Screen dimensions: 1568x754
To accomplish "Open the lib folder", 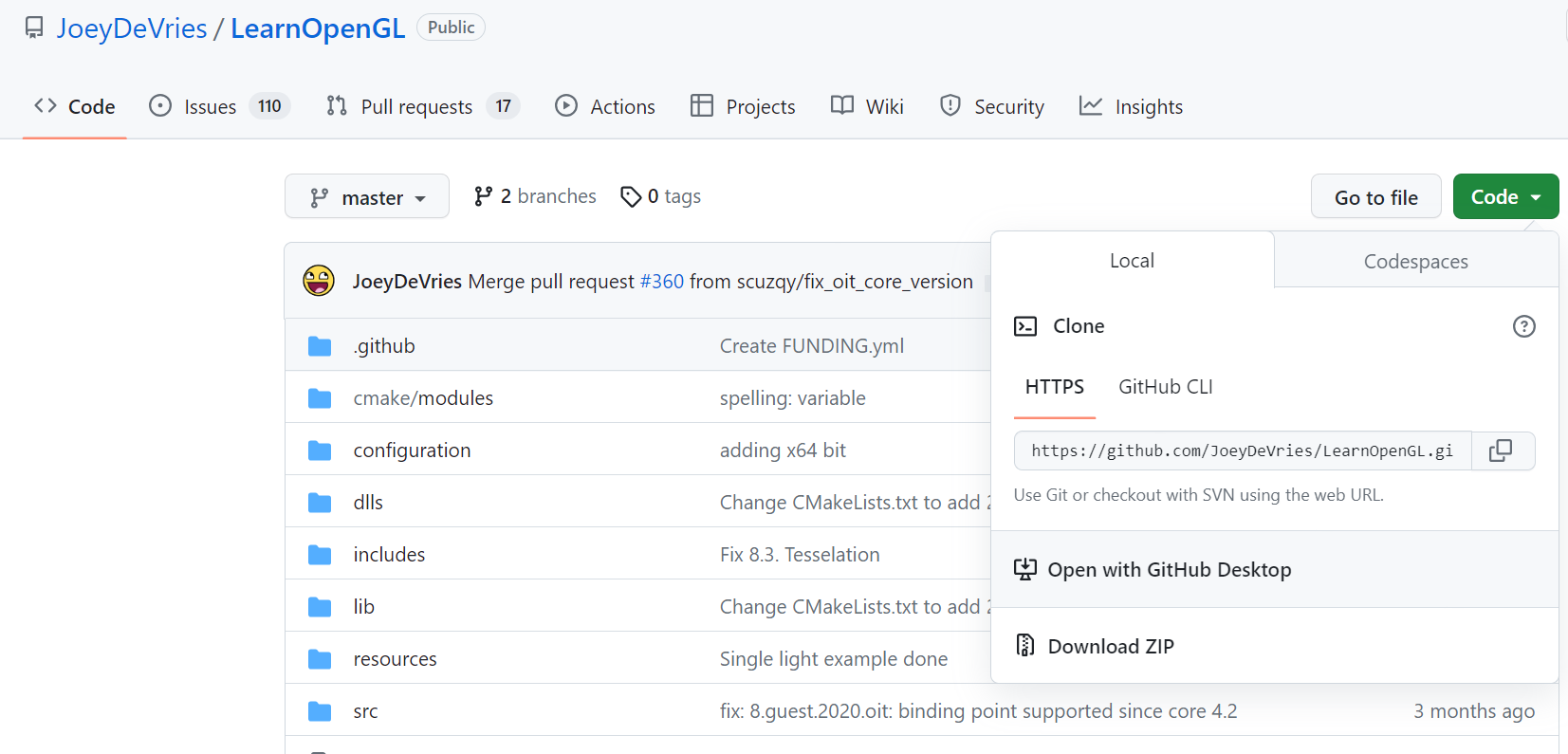I will coord(364,607).
